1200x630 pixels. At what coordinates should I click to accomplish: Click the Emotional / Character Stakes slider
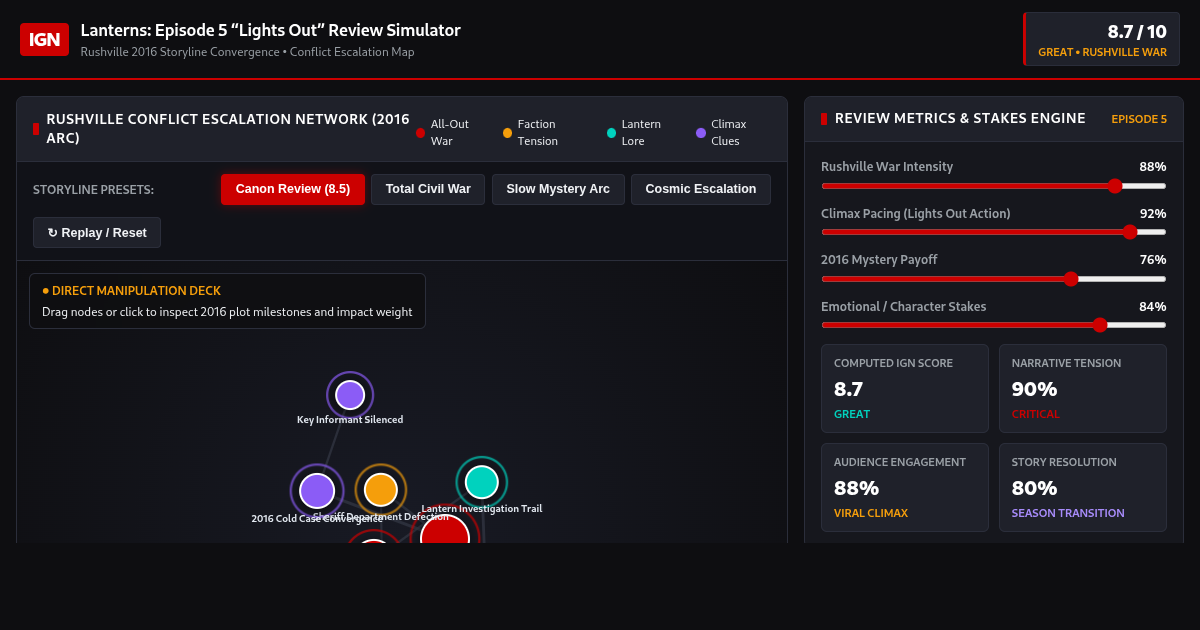994,324
